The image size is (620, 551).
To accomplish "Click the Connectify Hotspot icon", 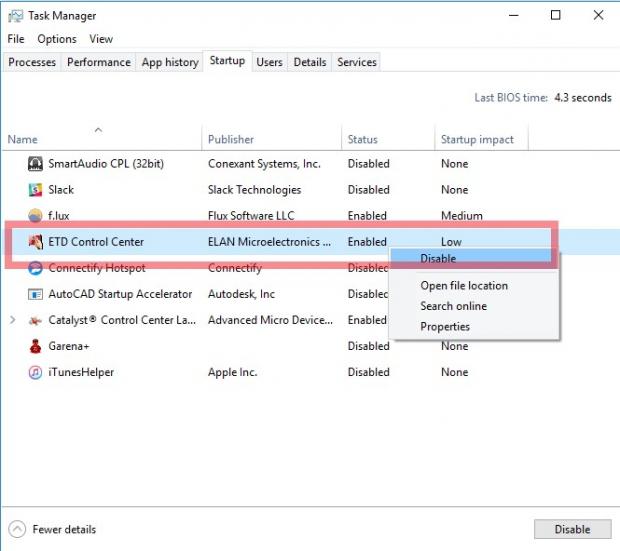I will 35,268.
